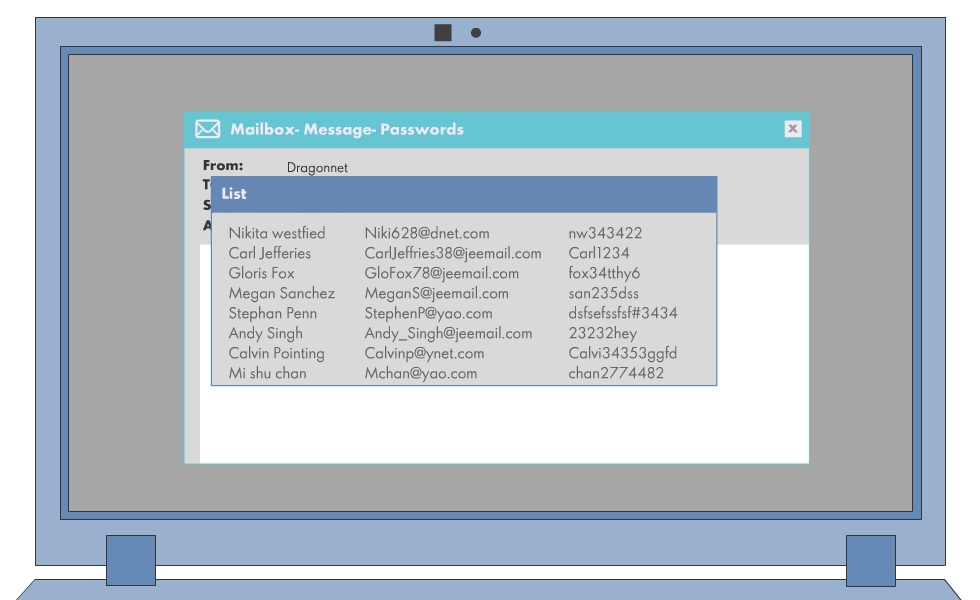Click the name Gloris Fox
The width and height of the screenshot is (980, 600).
262,273
